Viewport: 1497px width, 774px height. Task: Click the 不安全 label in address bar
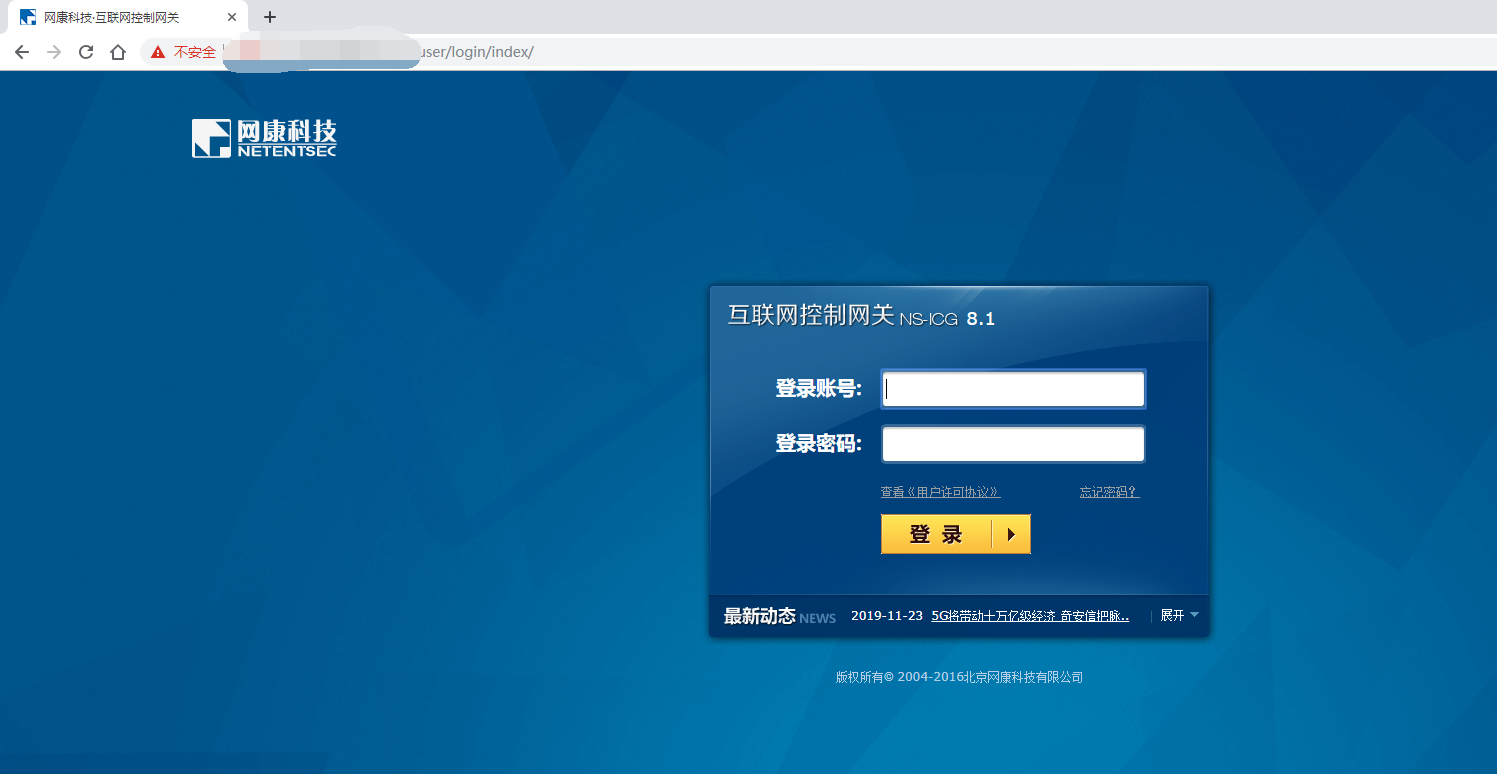tap(195, 52)
